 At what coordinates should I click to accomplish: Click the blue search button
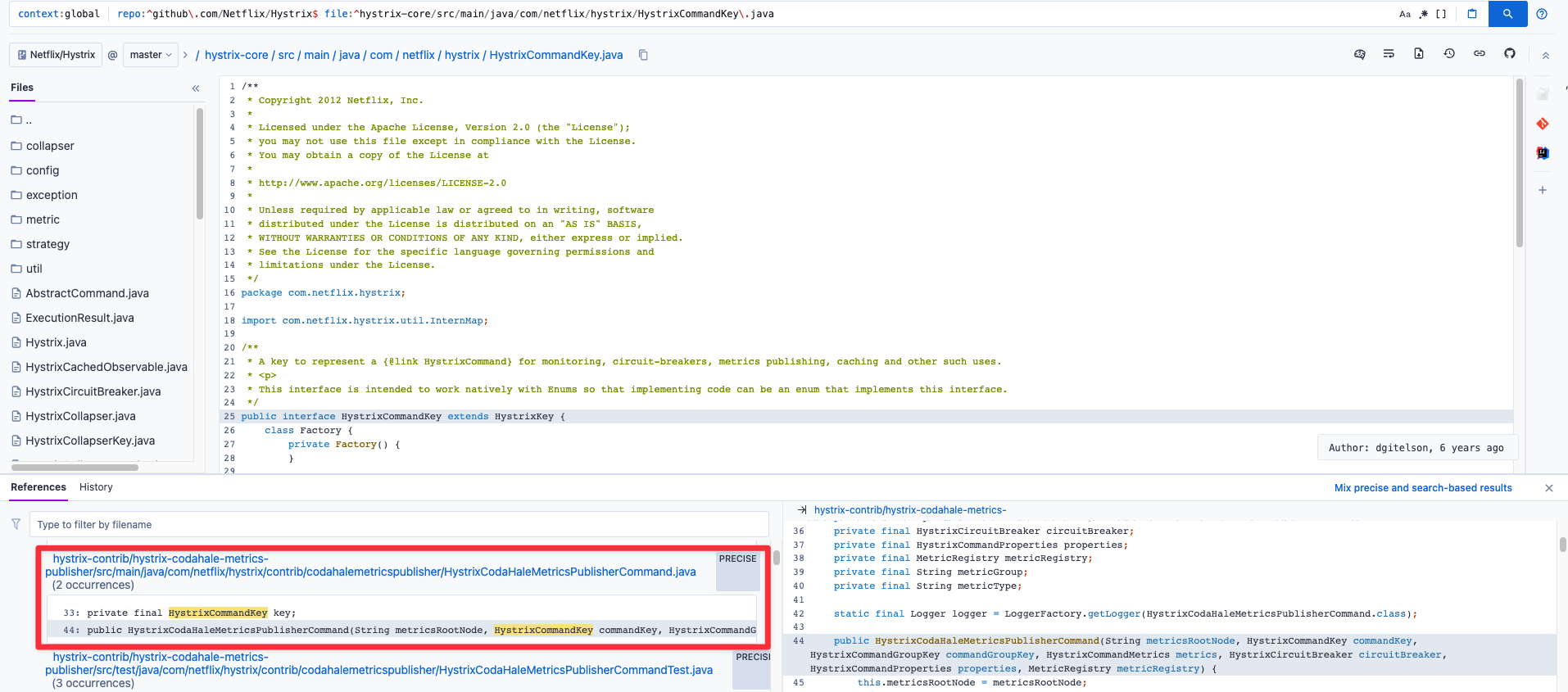[1507, 14]
